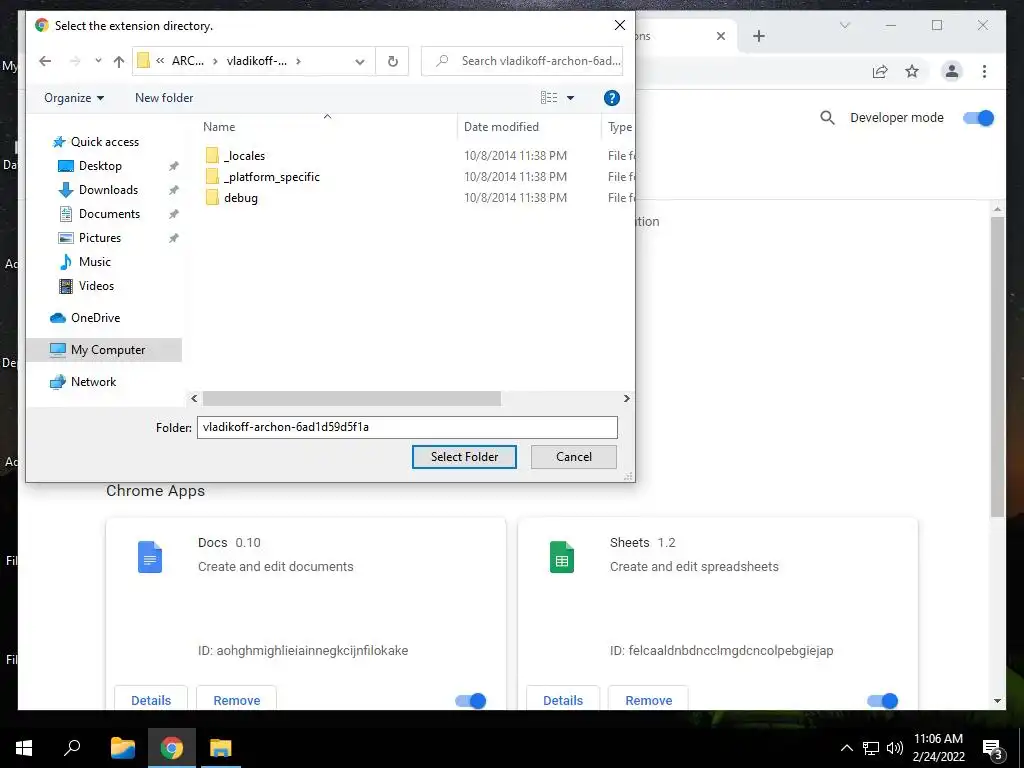Create a New folder
The width and height of the screenshot is (1024, 768).
click(x=164, y=98)
